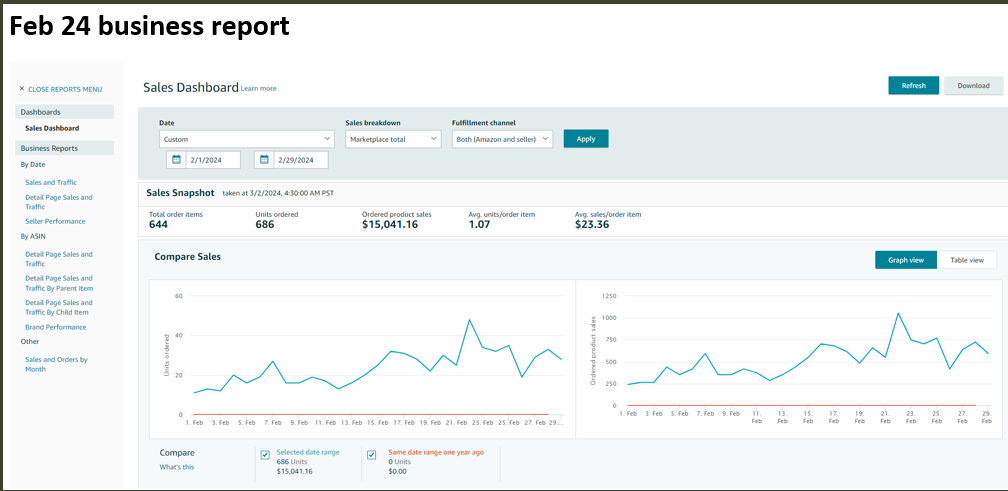Select Brand Performance in sidebar

click(x=55, y=327)
